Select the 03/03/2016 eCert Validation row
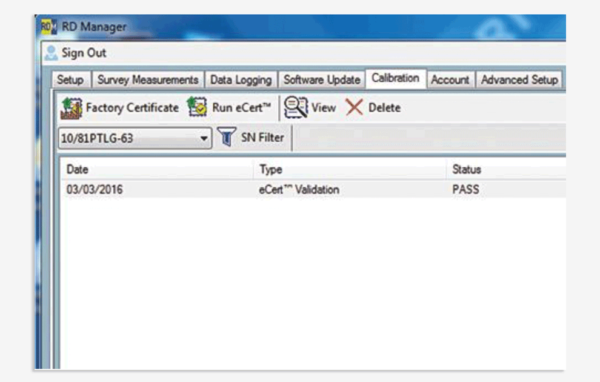This screenshot has width=600, height=382. pos(313,189)
